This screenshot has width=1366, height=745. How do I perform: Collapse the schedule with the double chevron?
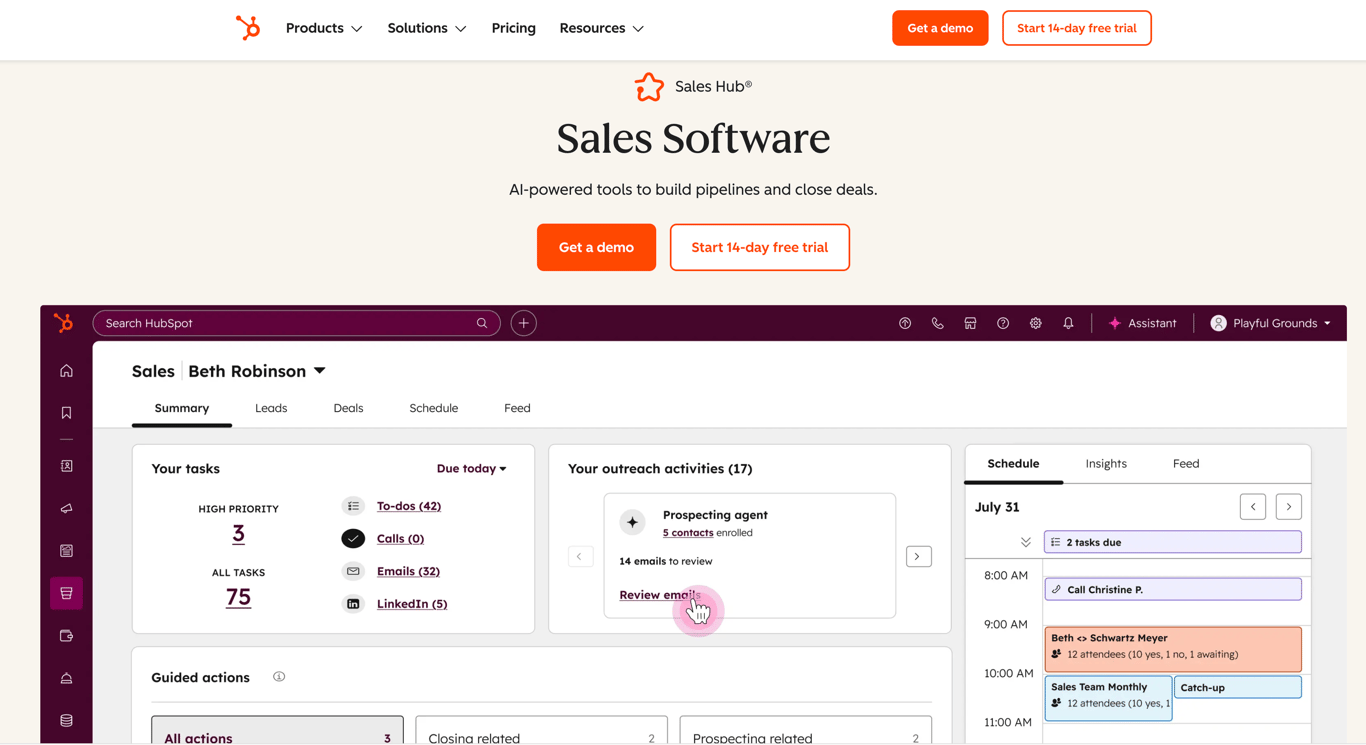click(1026, 542)
